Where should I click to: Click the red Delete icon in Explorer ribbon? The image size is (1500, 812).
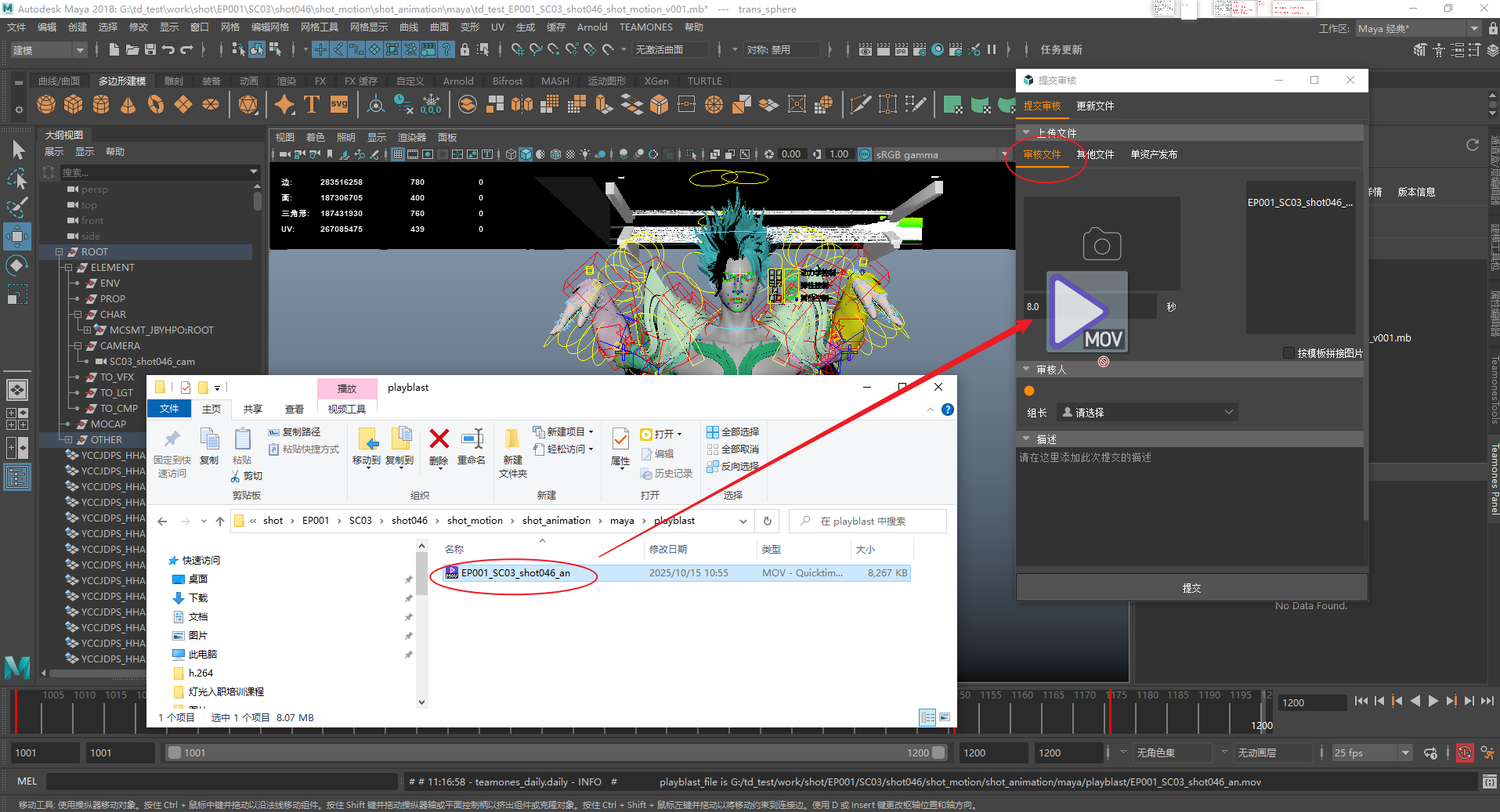pyautogui.click(x=439, y=439)
